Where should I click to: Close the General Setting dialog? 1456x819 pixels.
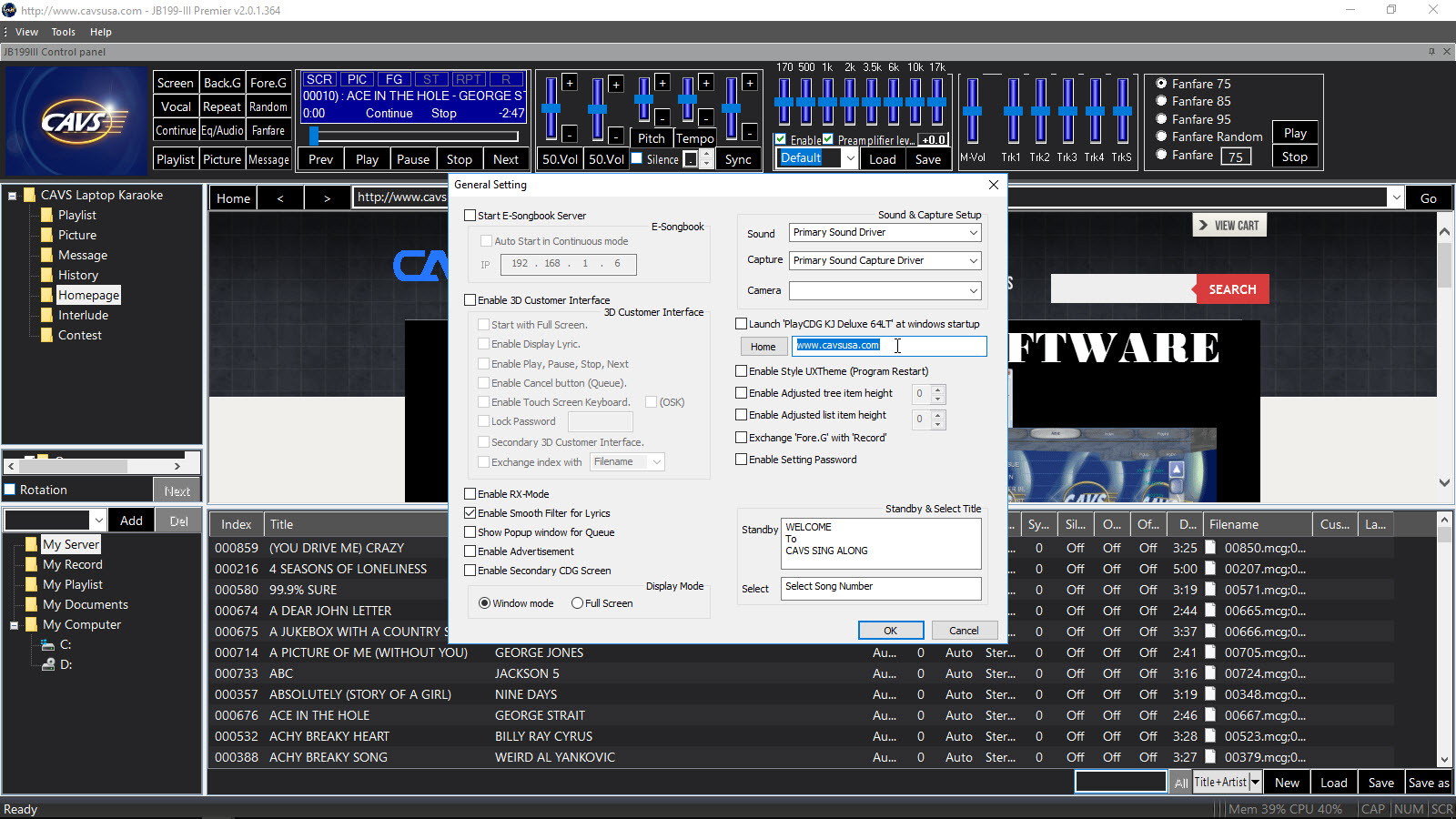click(993, 185)
